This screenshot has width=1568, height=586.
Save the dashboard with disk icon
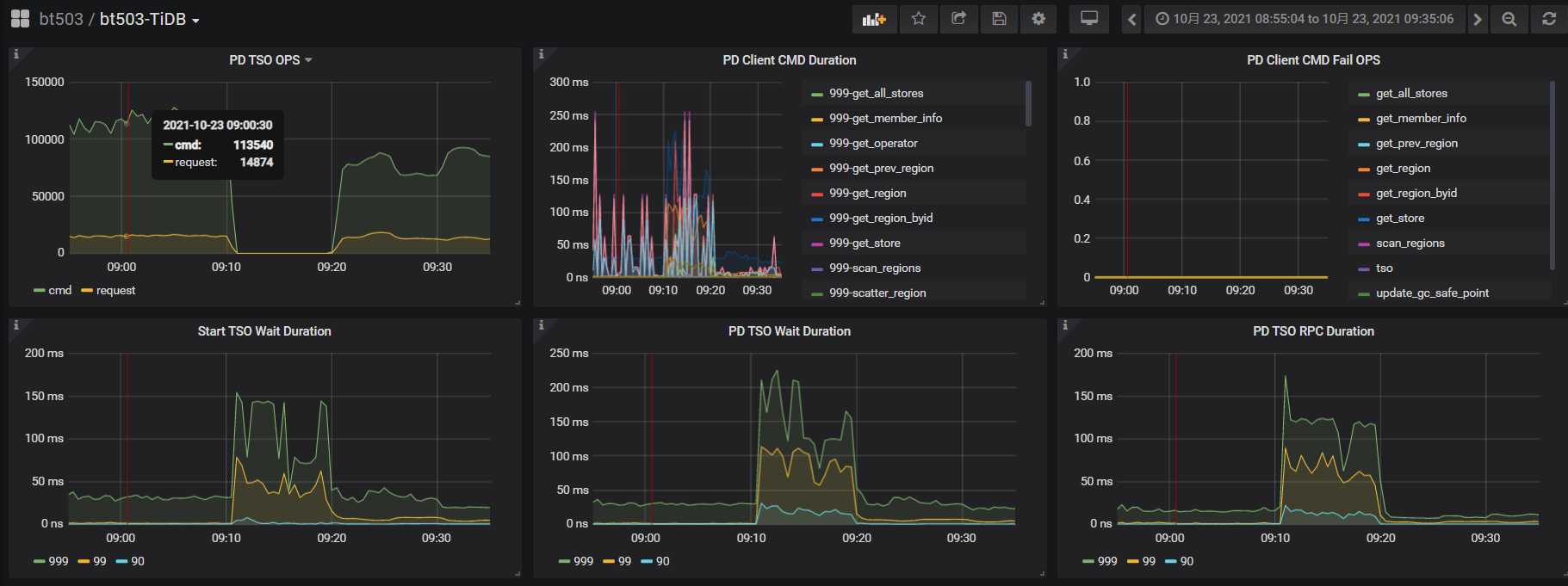(999, 19)
